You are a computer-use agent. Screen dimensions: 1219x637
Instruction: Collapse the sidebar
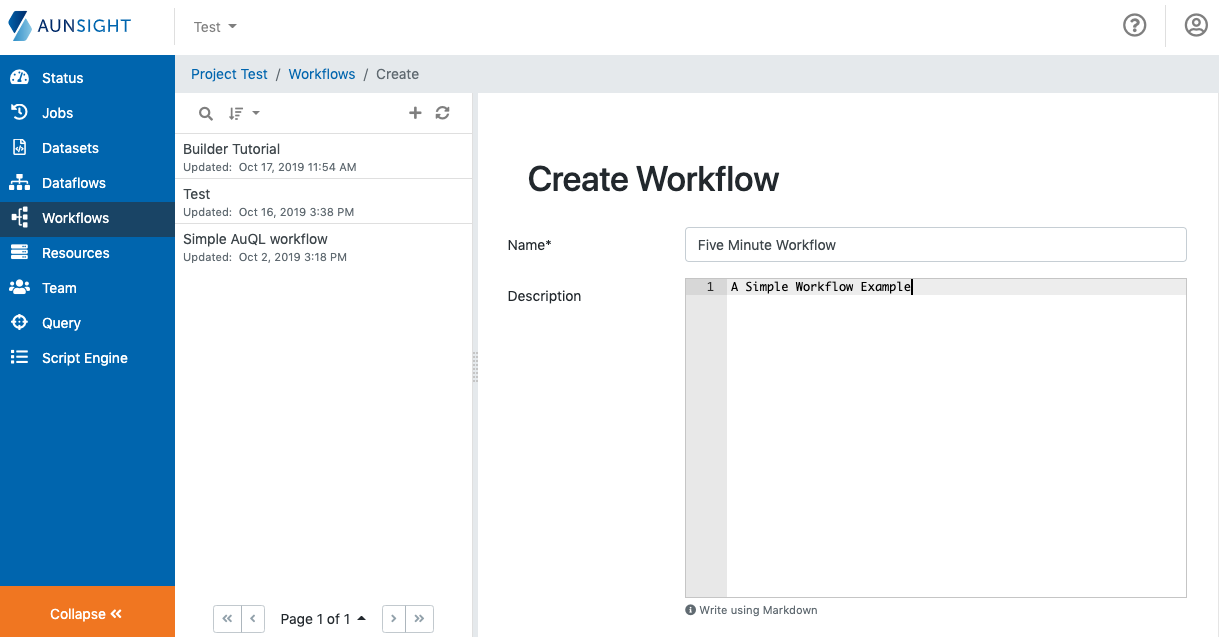[x=87, y=612]
